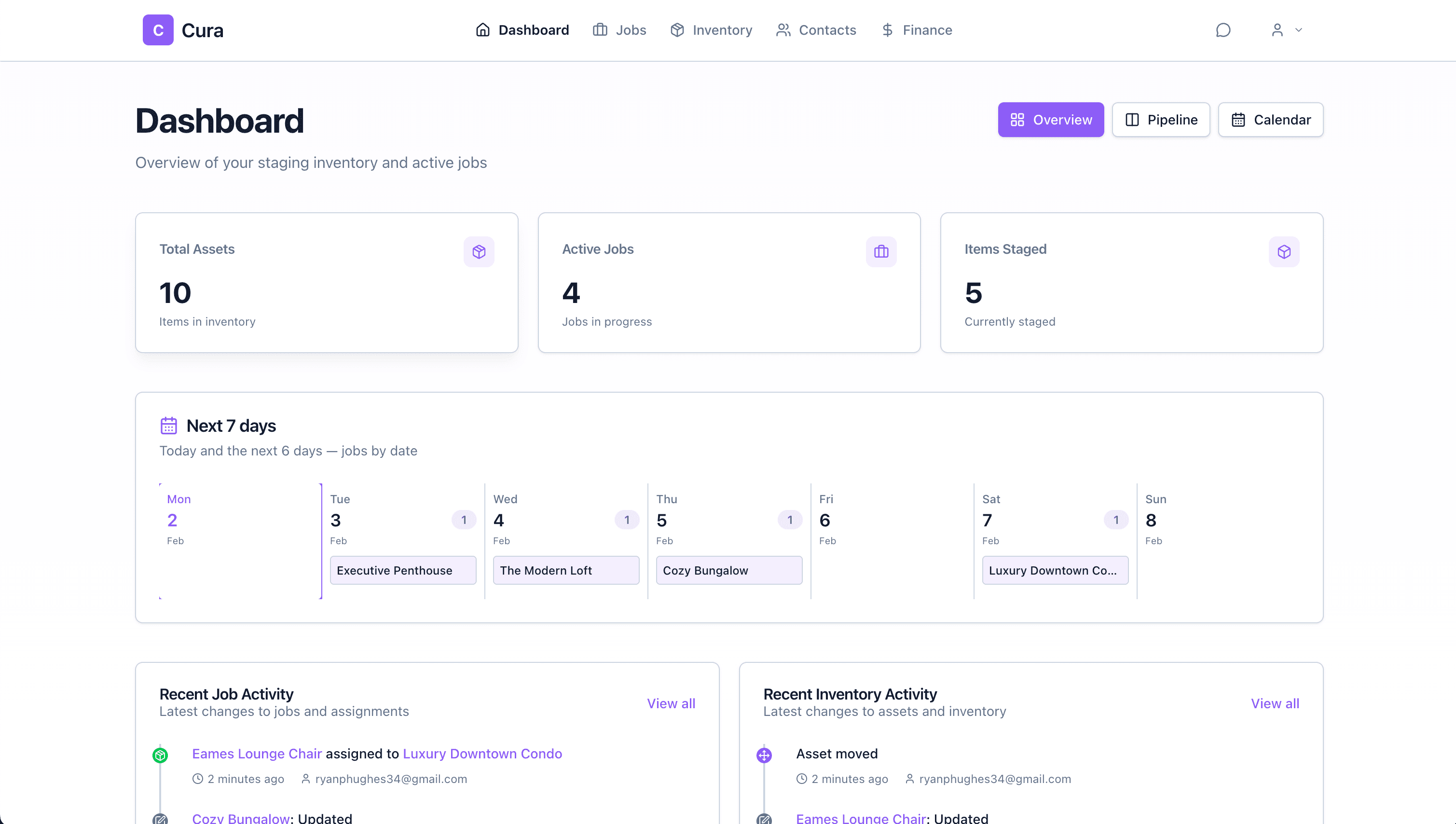The image size is (1456, 824).
Task: Click the briefcase icon beside Jobs
Action: pos(599,29)
